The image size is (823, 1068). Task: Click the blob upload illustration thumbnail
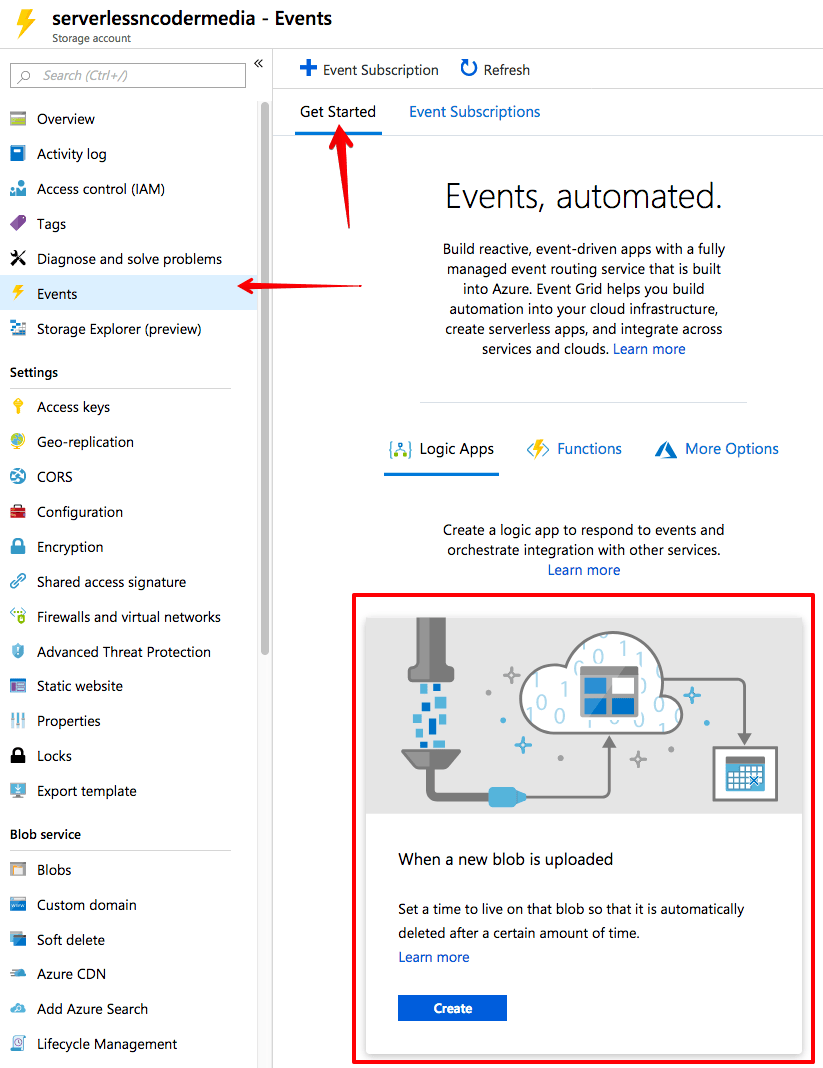584,714
